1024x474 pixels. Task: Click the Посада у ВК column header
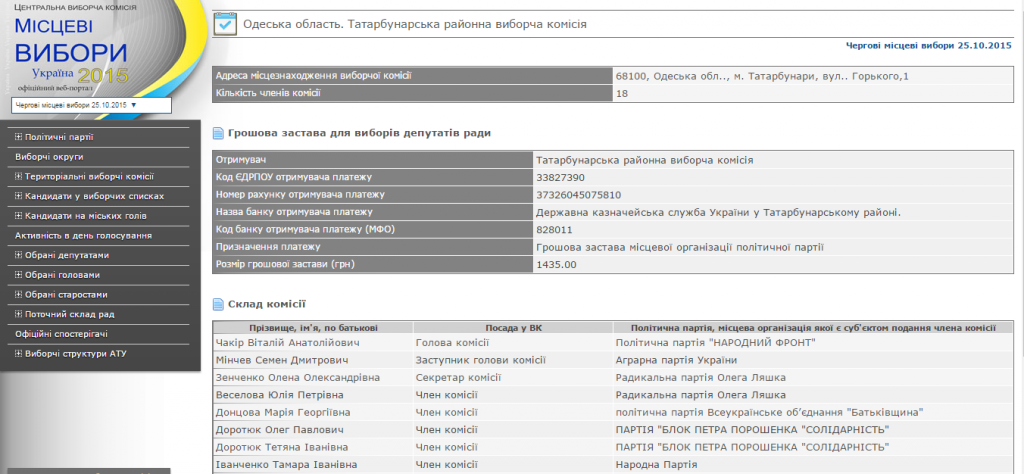pos(512,327)
